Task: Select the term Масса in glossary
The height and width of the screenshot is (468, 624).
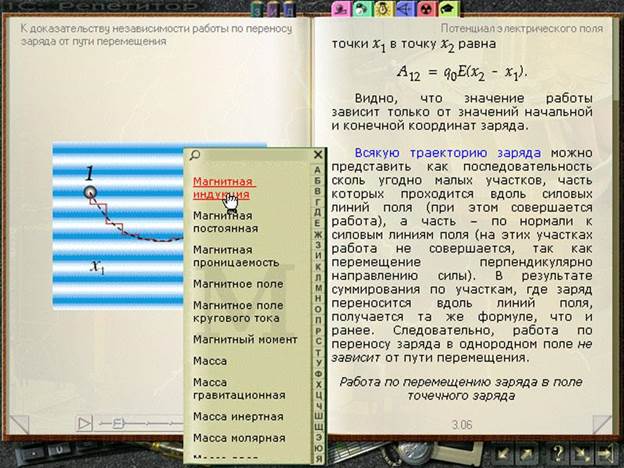Action: pyautogui.click(x=210, y=361)
